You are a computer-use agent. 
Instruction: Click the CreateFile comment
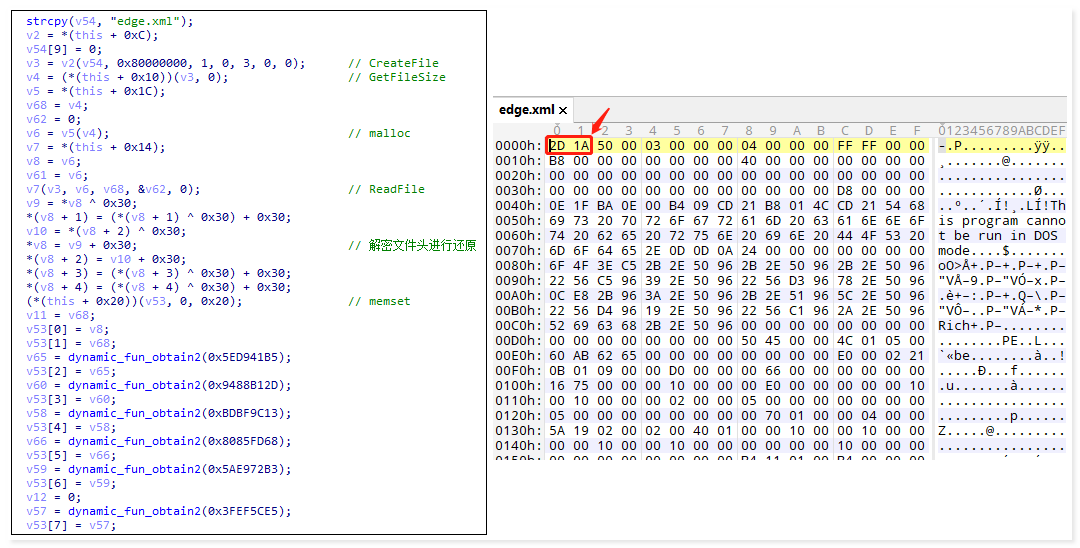[403, 63]
